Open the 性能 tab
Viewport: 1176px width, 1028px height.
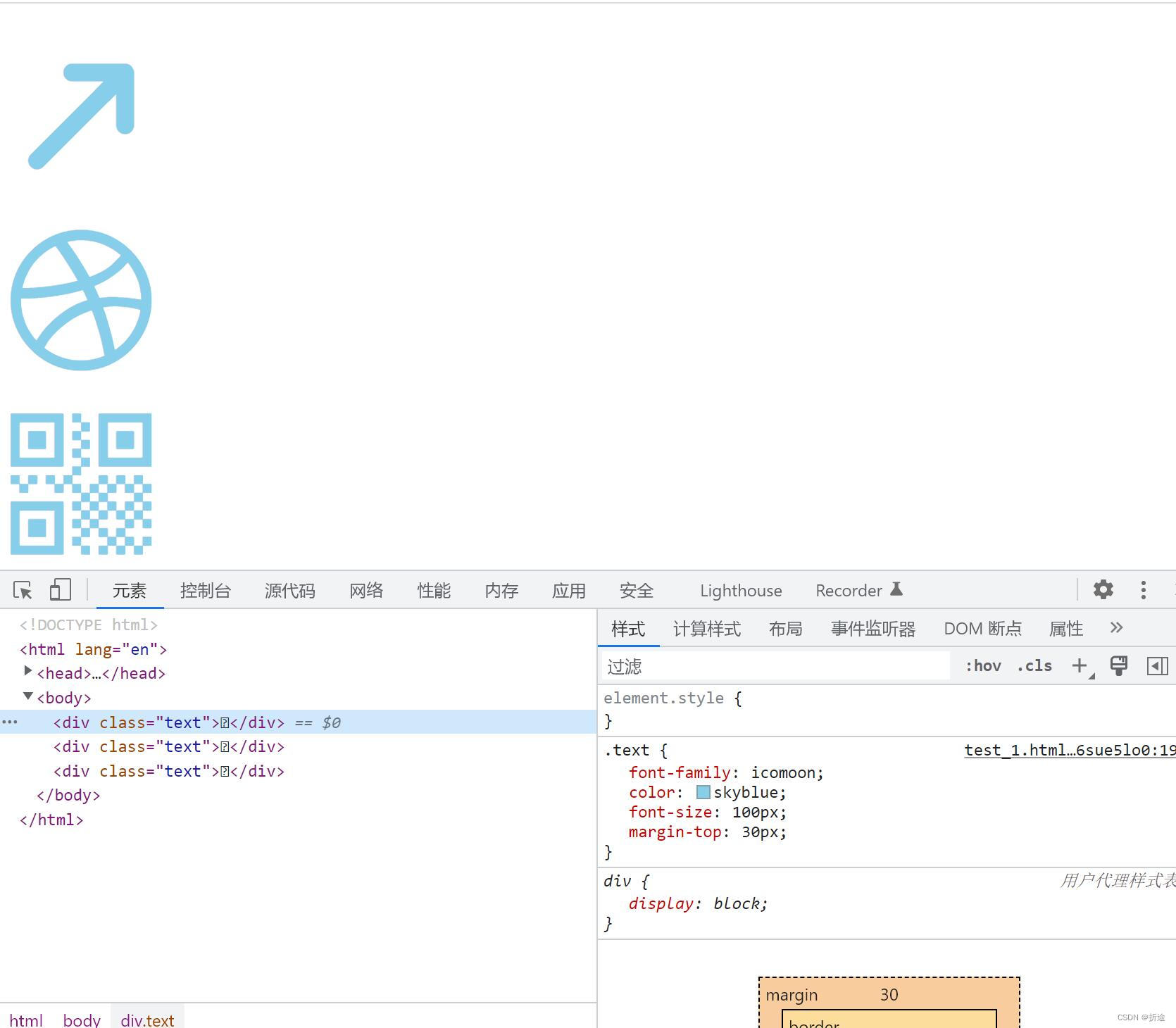(434, 591)
